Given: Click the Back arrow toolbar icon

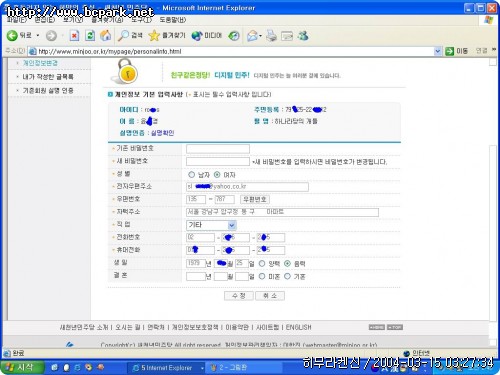Looking at the screenshot, I should coord(12,36).
